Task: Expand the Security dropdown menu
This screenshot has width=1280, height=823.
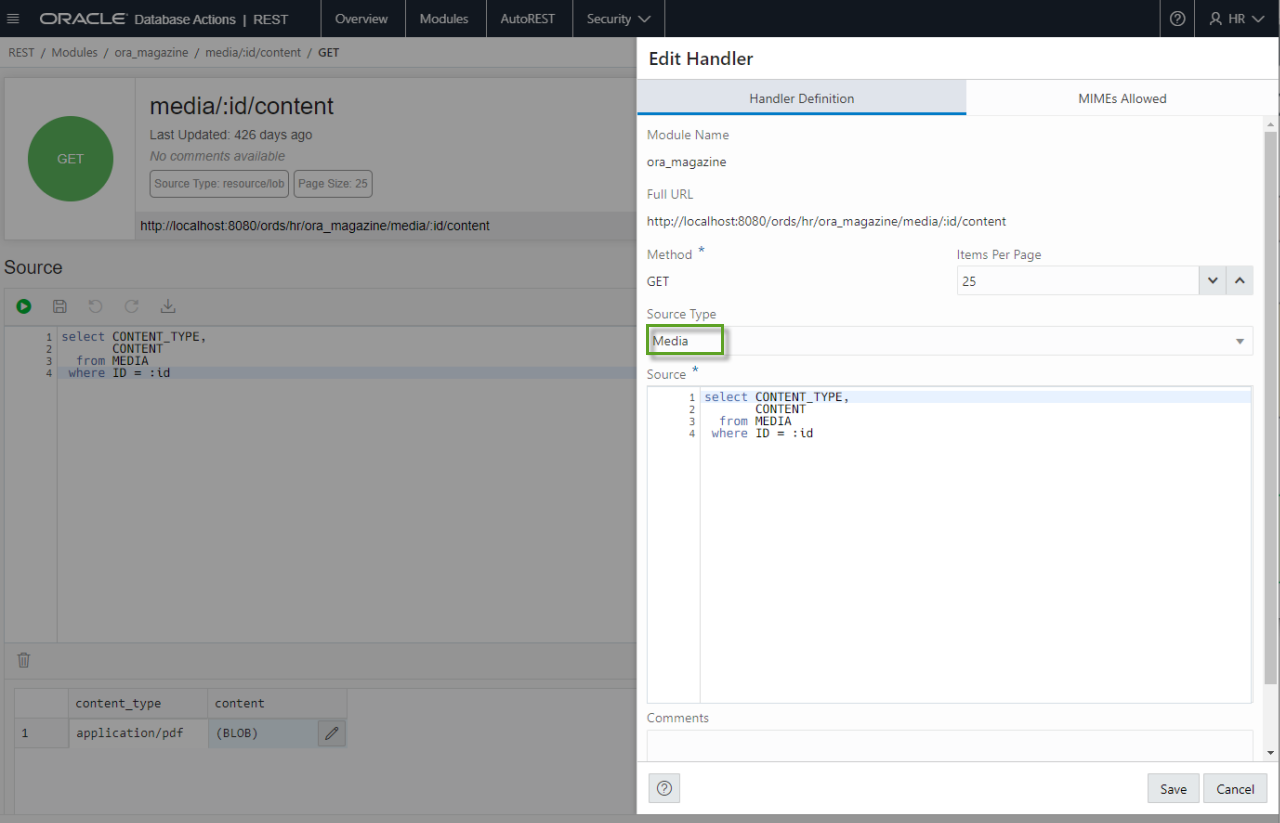Action: (x=618, y=19)
